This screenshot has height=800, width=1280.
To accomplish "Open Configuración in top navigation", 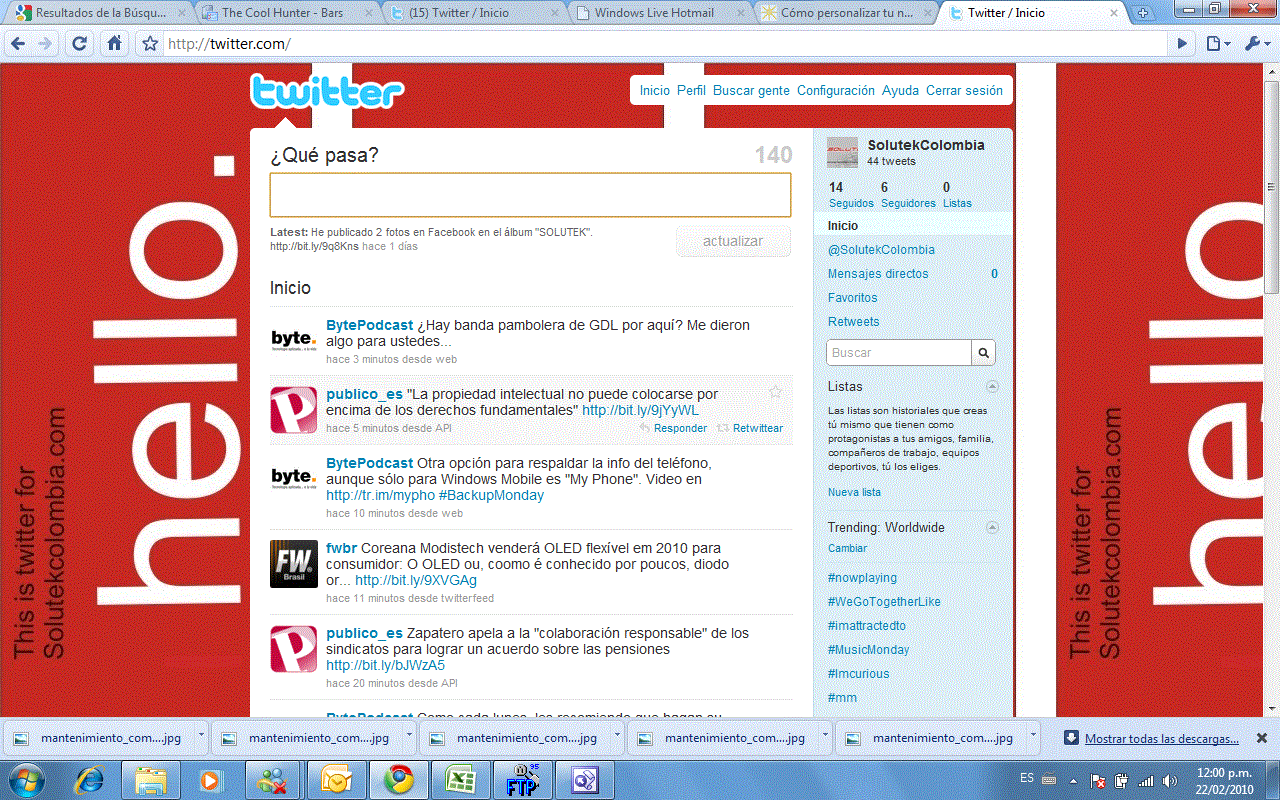I will tap(836, 90).
